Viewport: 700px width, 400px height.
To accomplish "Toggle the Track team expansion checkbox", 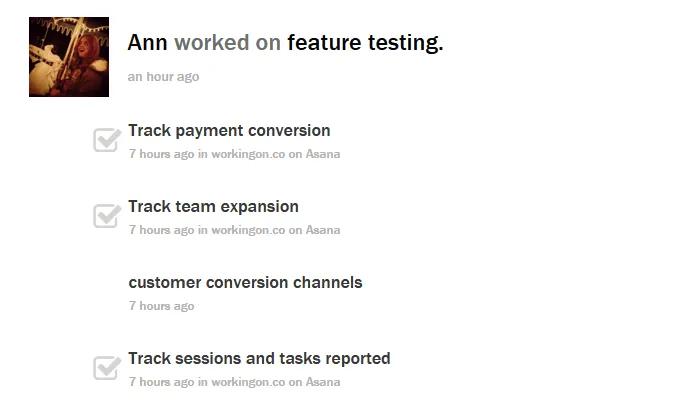I will click(107, 216).
